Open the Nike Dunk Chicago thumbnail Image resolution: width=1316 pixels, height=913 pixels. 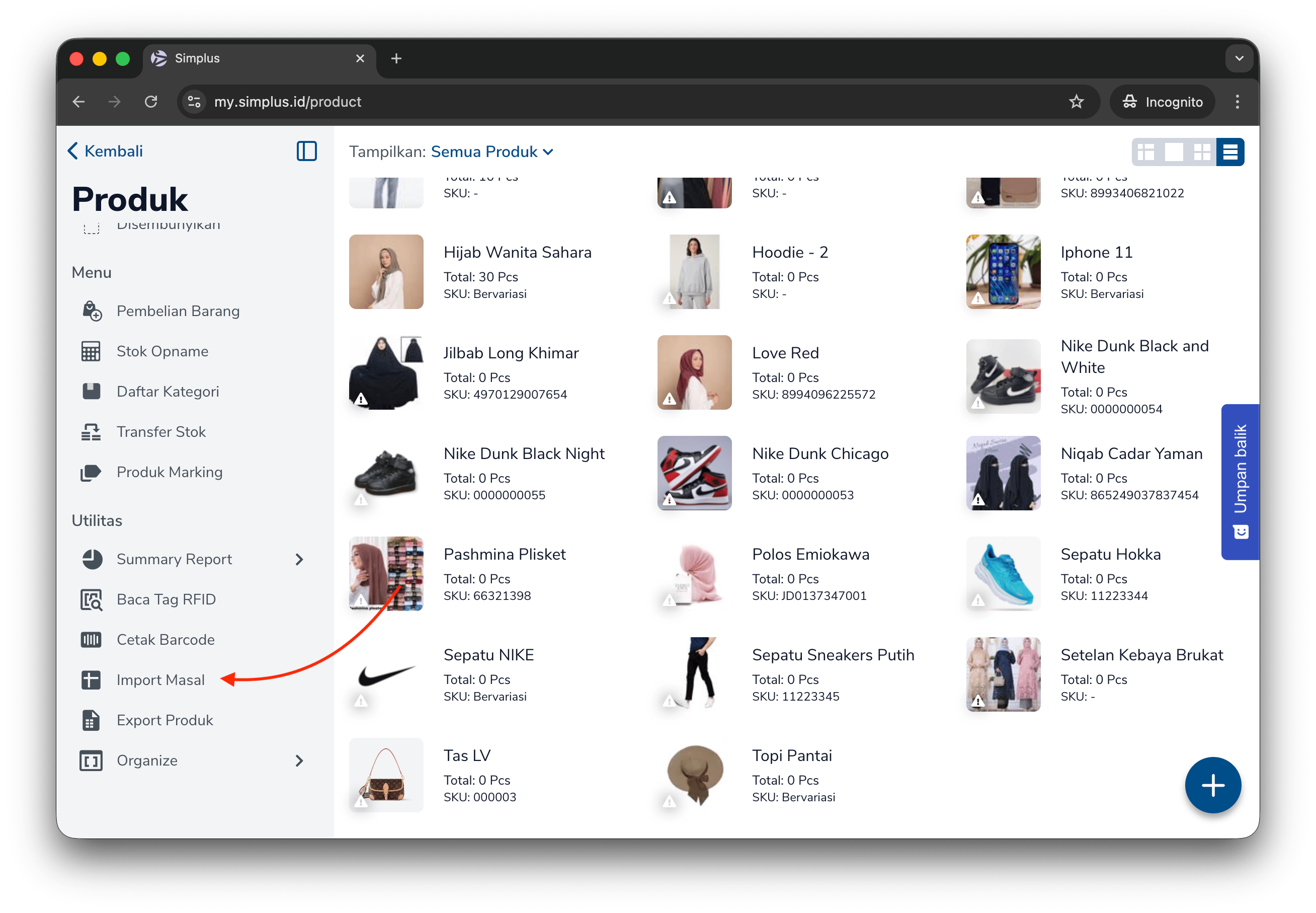tap(694, 473)
